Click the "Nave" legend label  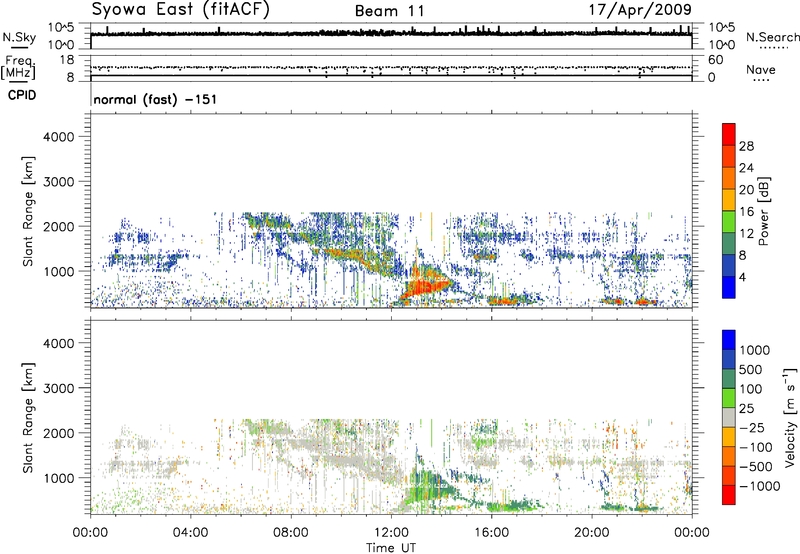coord(761,69)
